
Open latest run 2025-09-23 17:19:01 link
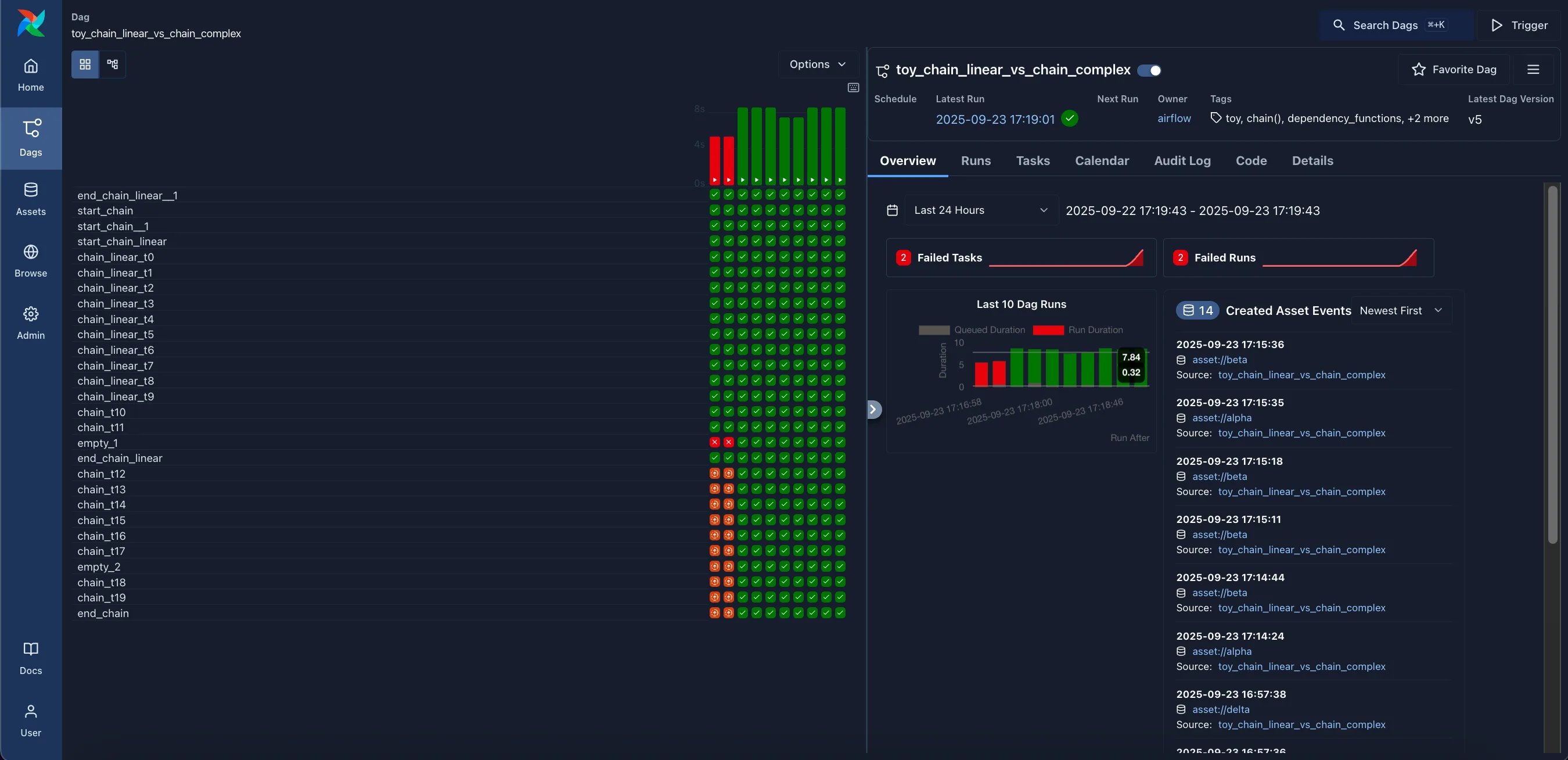995,119
